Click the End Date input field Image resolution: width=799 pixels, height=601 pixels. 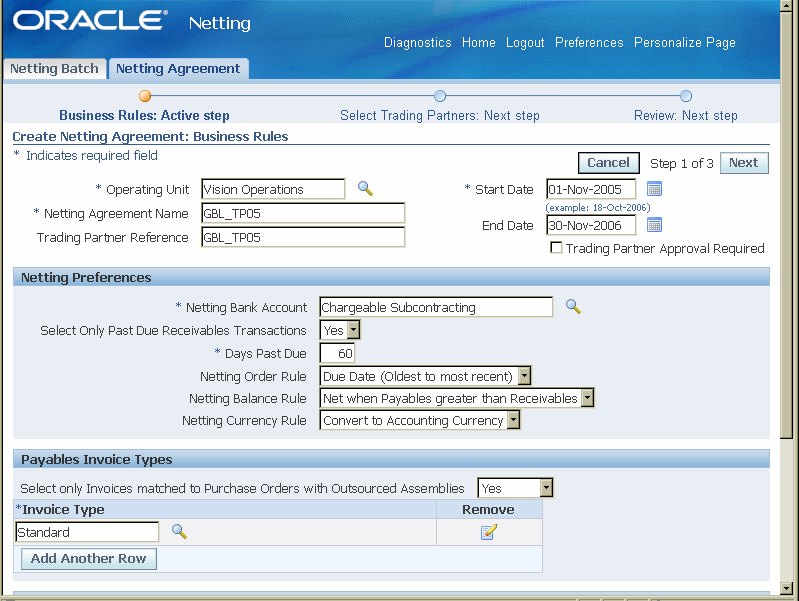591,225
